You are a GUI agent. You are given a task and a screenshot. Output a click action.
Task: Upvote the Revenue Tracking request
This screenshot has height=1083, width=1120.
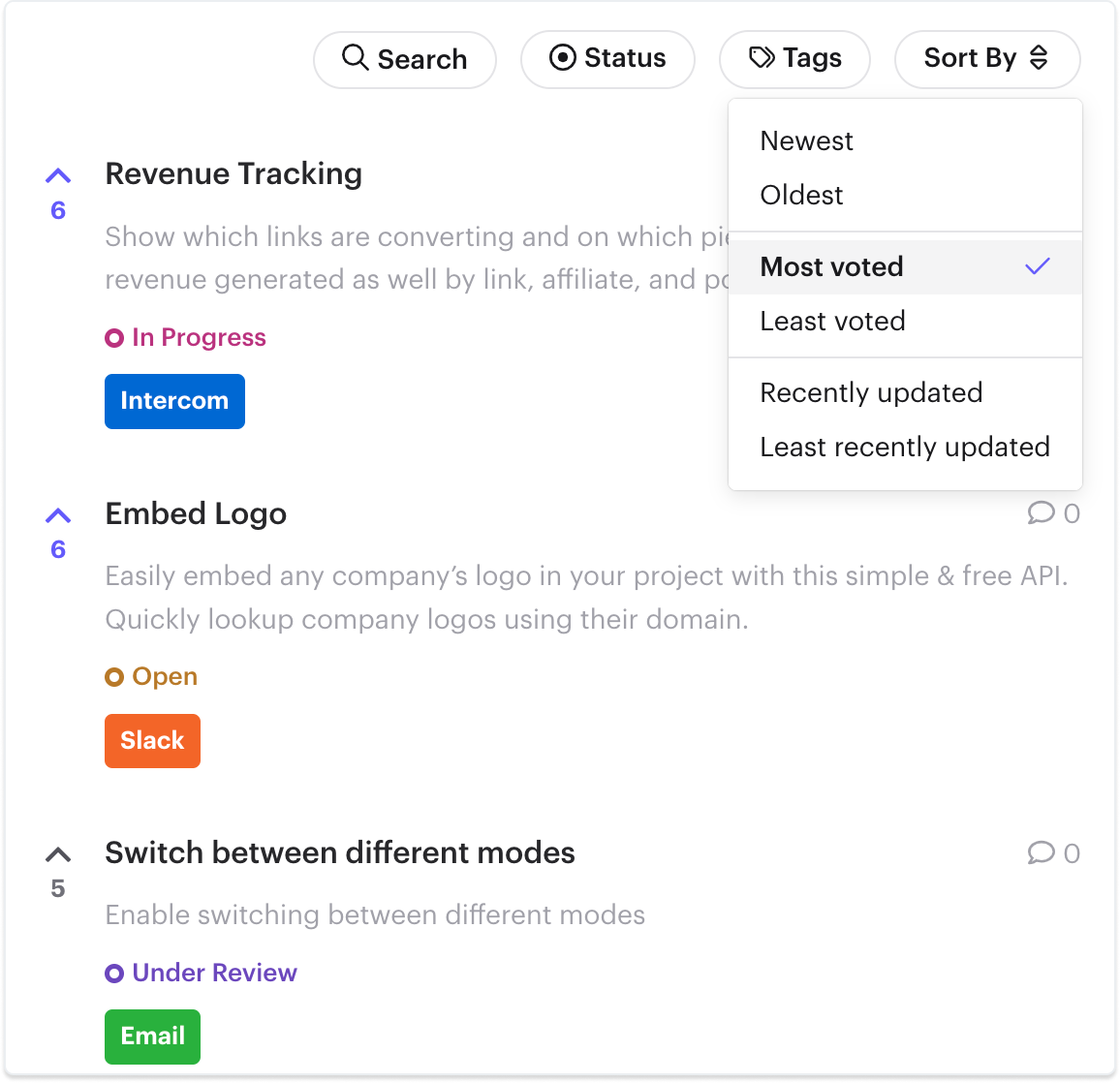58,175
